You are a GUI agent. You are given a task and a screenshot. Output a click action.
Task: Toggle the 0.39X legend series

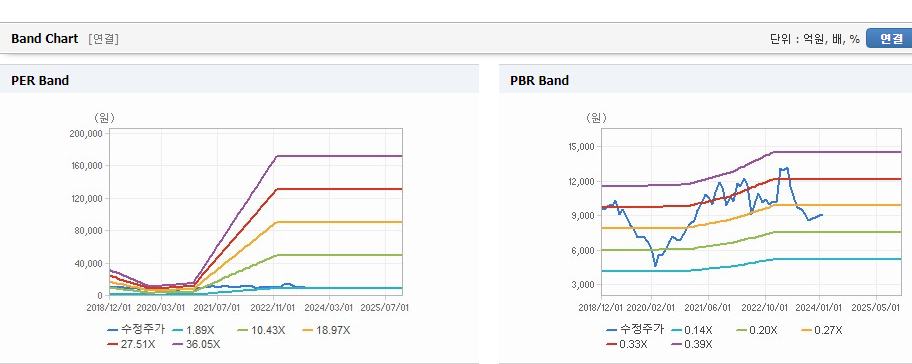pyautogui.click(x=692, y=344)
